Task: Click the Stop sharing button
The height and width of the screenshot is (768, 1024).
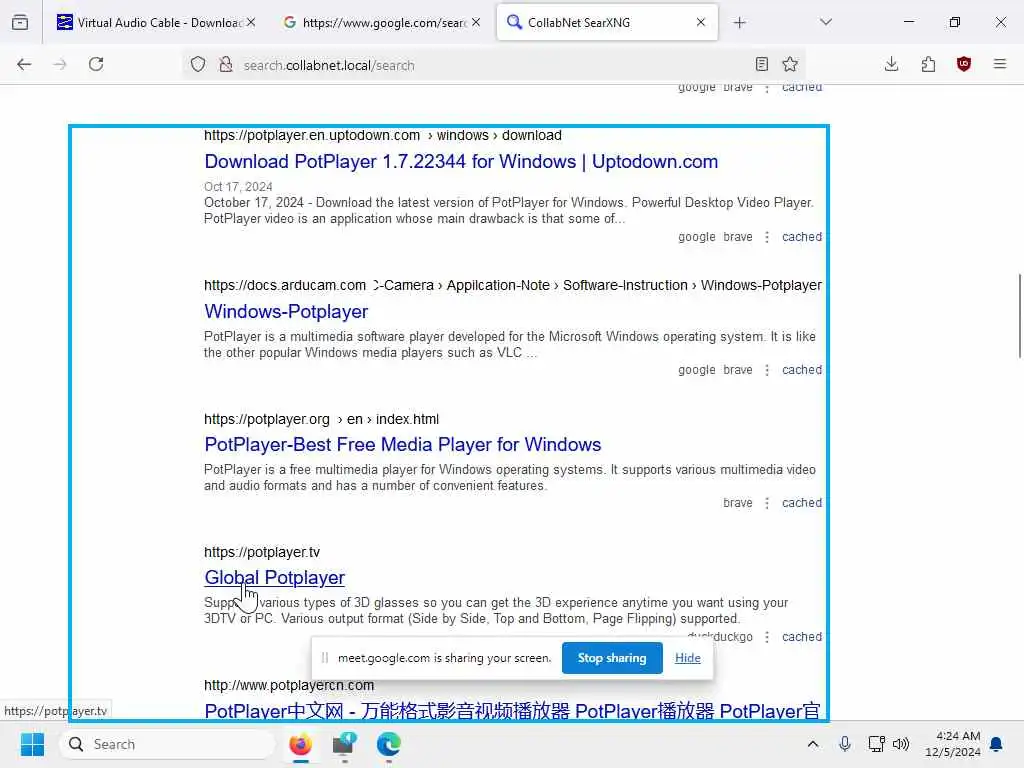Action: click(612, 658)
